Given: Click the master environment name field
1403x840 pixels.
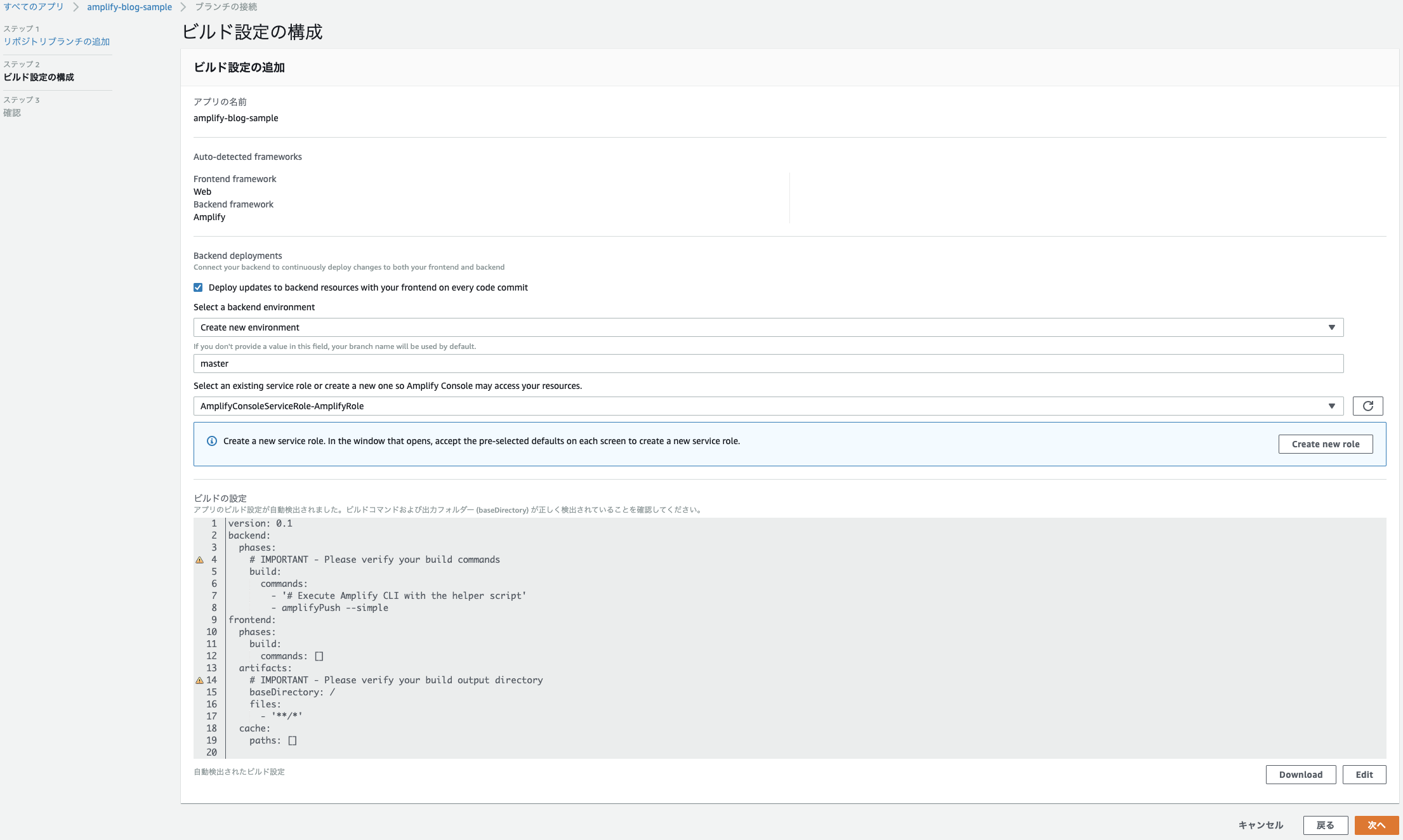Looking at the screenshot, I should point(768,364).
